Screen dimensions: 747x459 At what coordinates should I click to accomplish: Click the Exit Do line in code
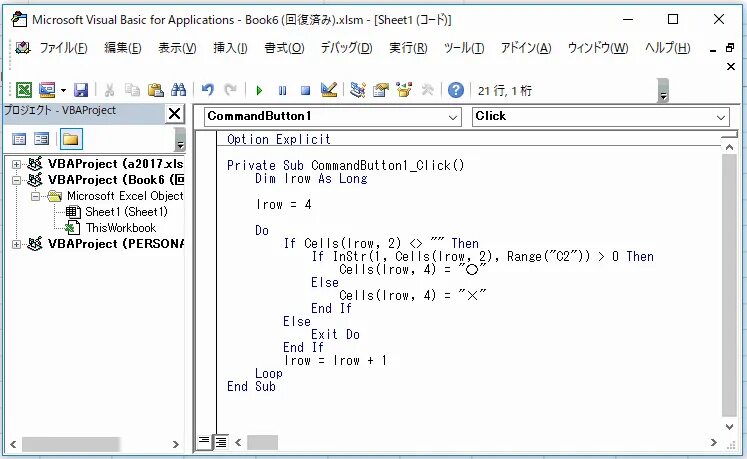point(335,334)
